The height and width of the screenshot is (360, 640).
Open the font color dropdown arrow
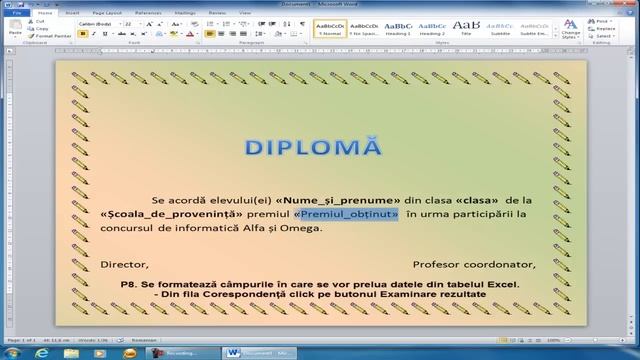tap(197, 34)
